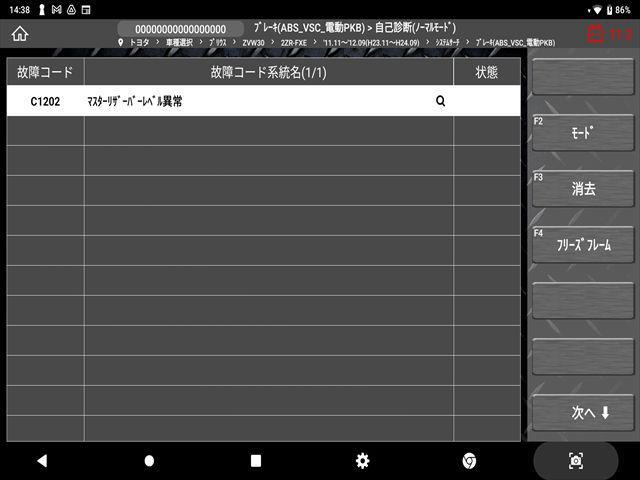Tap the red battery voltage indicator
640x480 pixels.
point(610,34)
